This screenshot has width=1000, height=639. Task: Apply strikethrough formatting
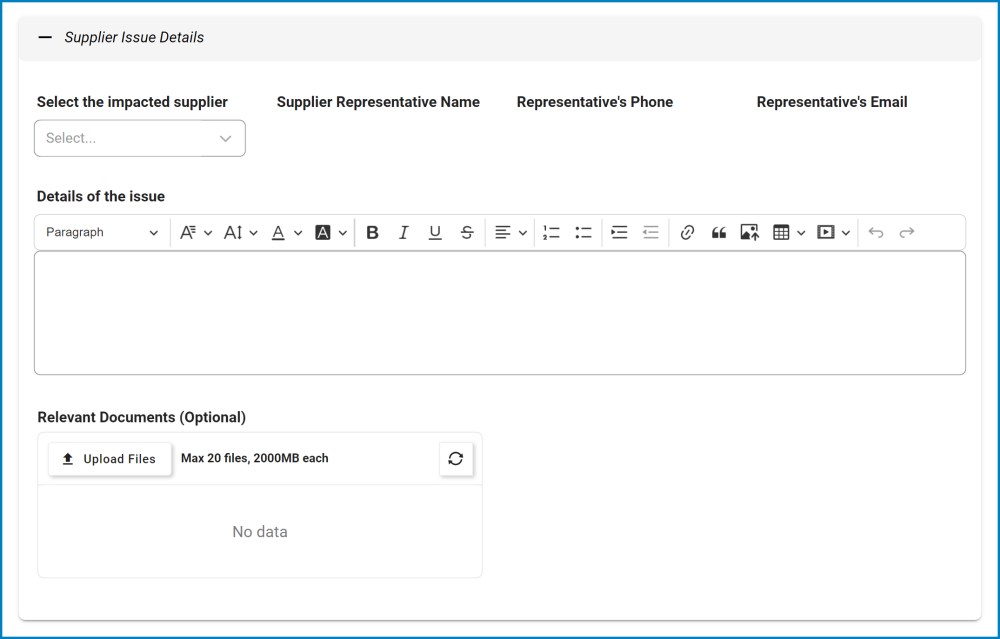pos(467,233)
